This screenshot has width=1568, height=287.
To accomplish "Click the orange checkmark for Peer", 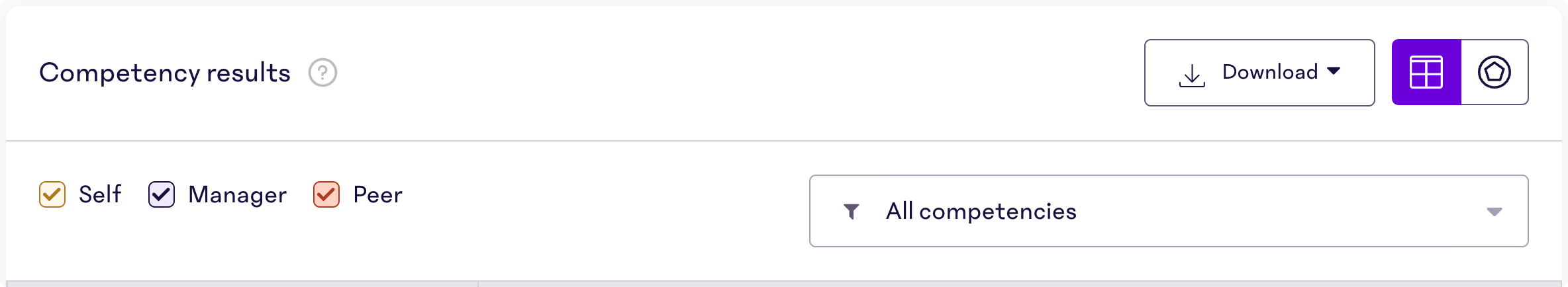I will tap(326, 194).
